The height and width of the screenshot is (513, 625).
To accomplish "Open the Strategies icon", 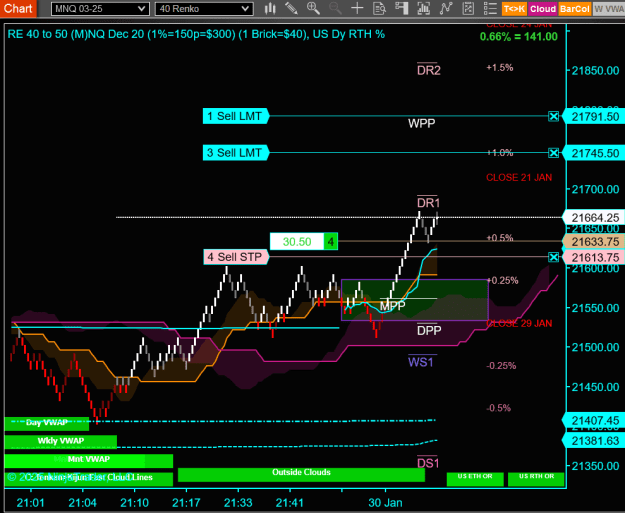I will [468, 8].
